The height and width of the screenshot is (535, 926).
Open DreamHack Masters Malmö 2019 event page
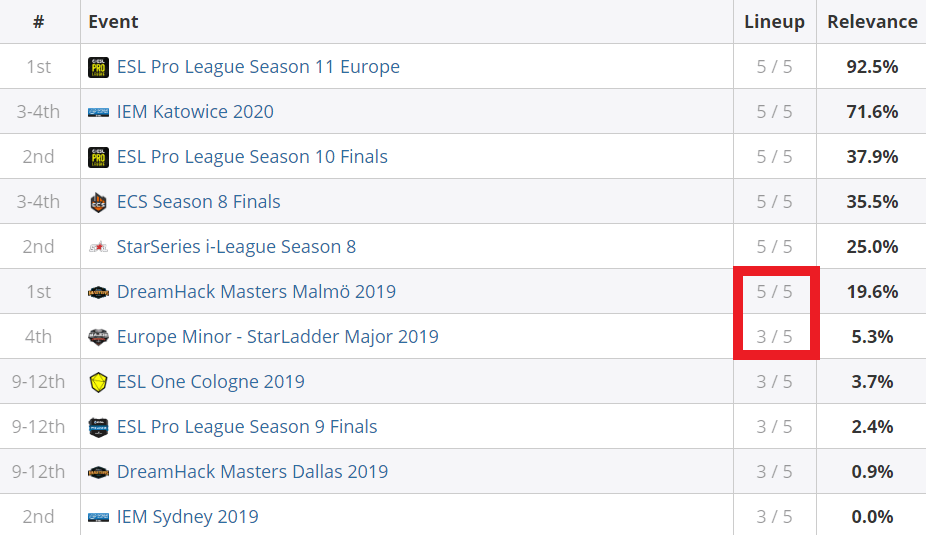pos(256,292)
